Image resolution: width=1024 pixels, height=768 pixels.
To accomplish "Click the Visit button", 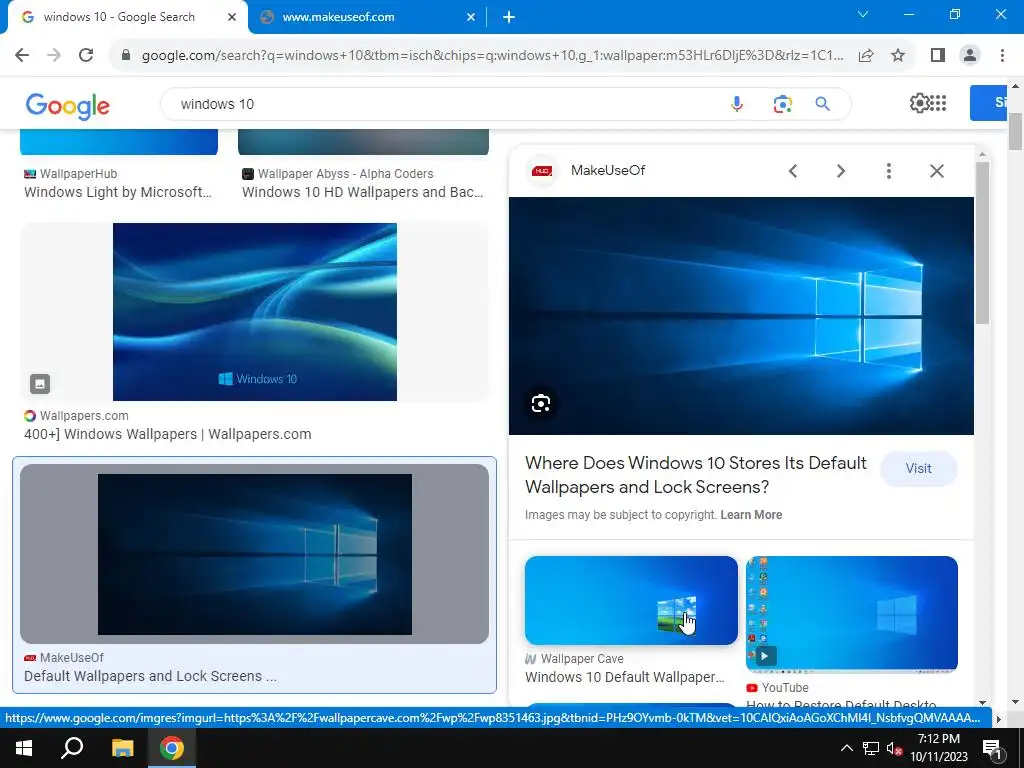I will pyautogui.click(x=918, y=468).
